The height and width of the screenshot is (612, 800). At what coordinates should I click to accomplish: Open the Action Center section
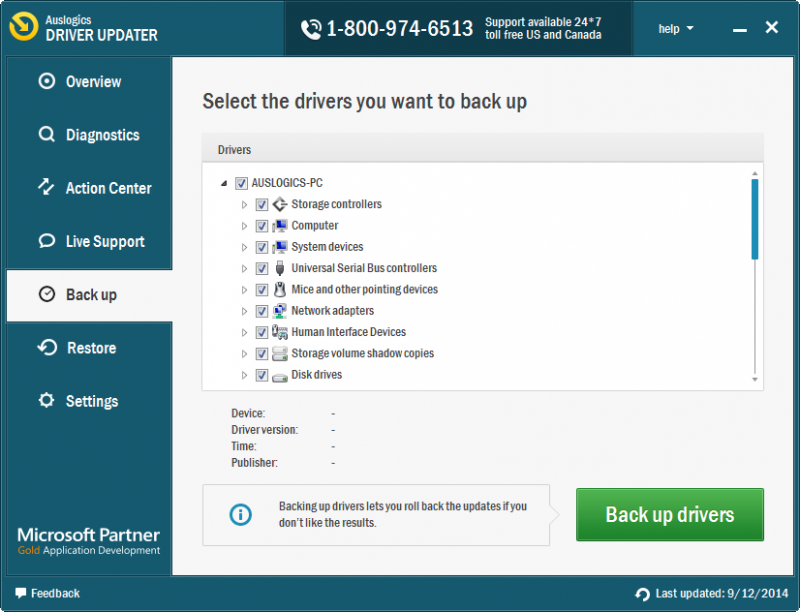(x=89, y=188)
